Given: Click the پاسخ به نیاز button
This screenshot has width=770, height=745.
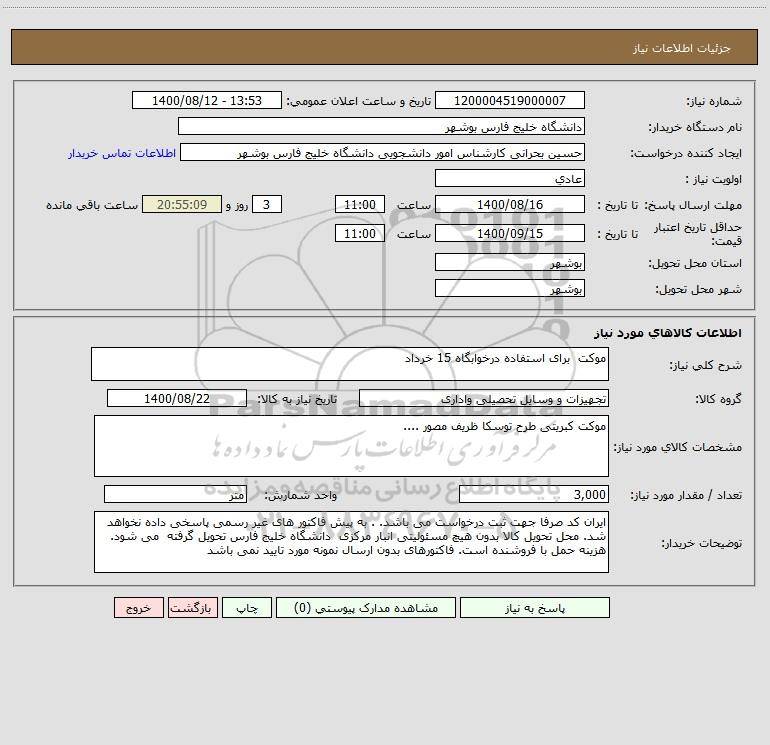Looking at the screenshot, I should click(x=535, y=607).
